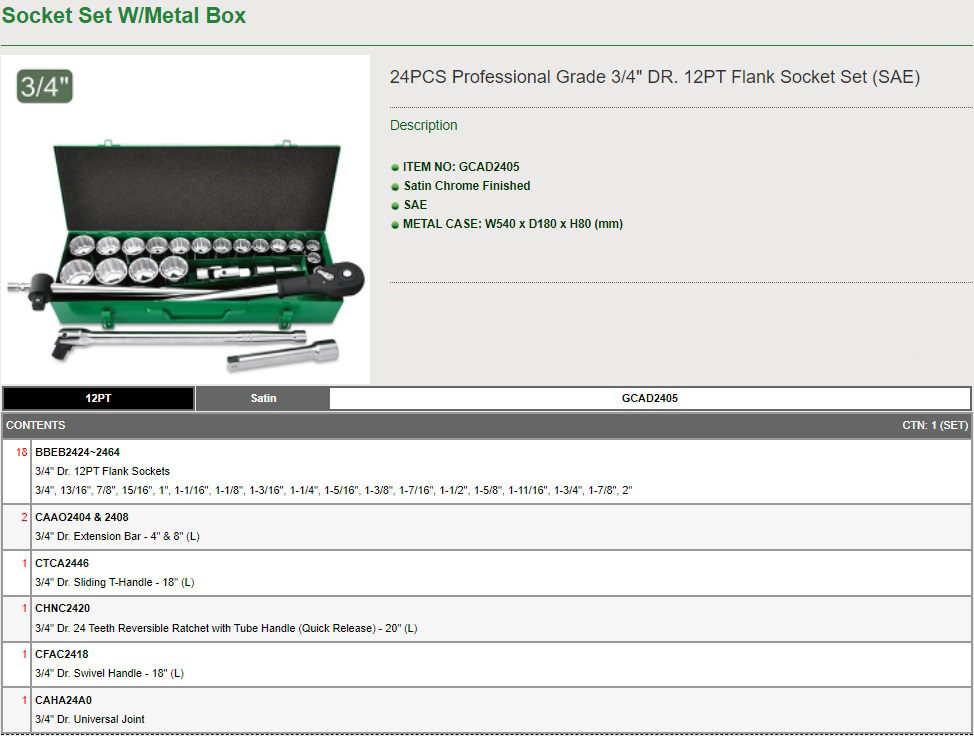Image resolution: width=974 pixels, height=736 pixels.
Task: Click the Socket Set W/Metal Box heading
Action: click(x=124, y=16)
